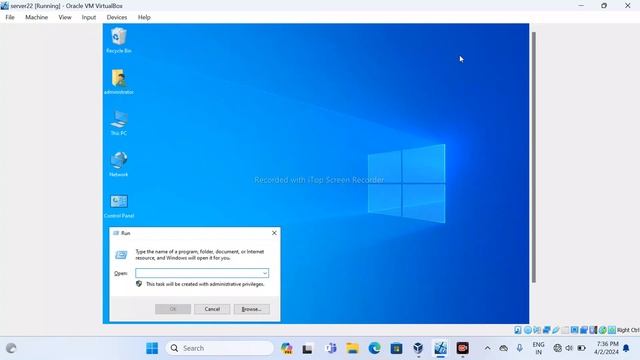Close the Run dialog with X
Viewport: 640px width, 360px height.
click(274, 233)
